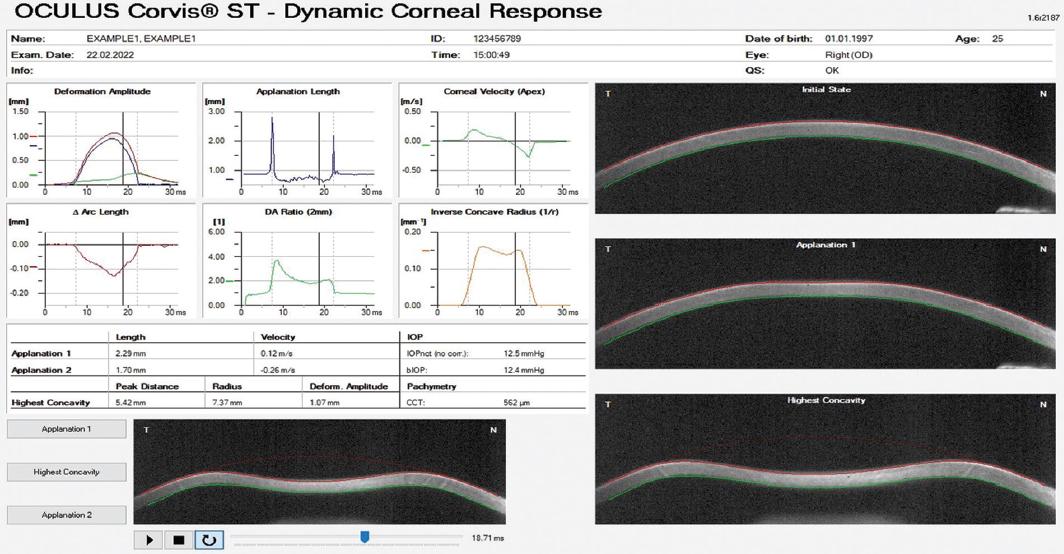Open the right-side Highest Concavity image

tap(825, 458)
